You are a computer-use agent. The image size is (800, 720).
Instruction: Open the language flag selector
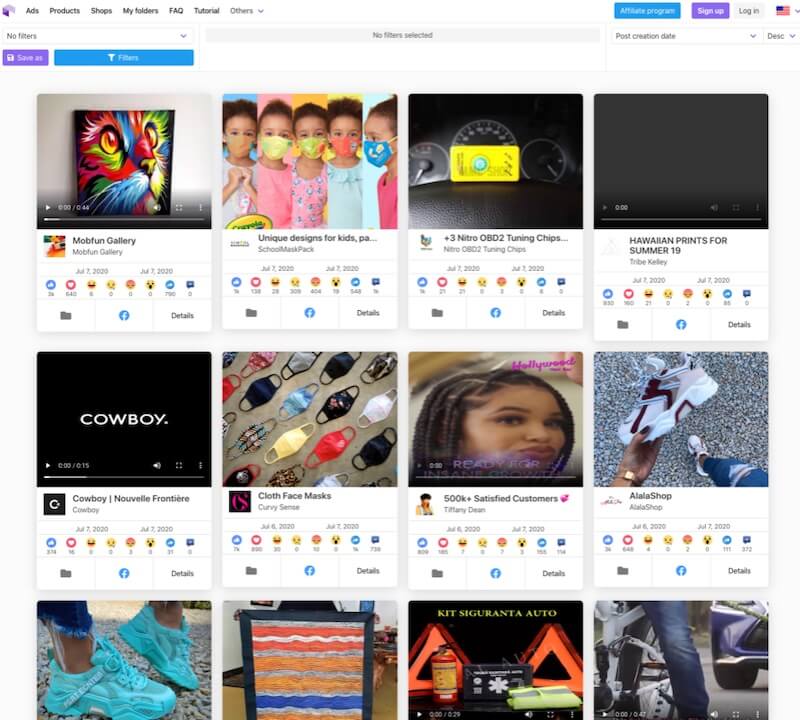(x=786, y=11)
